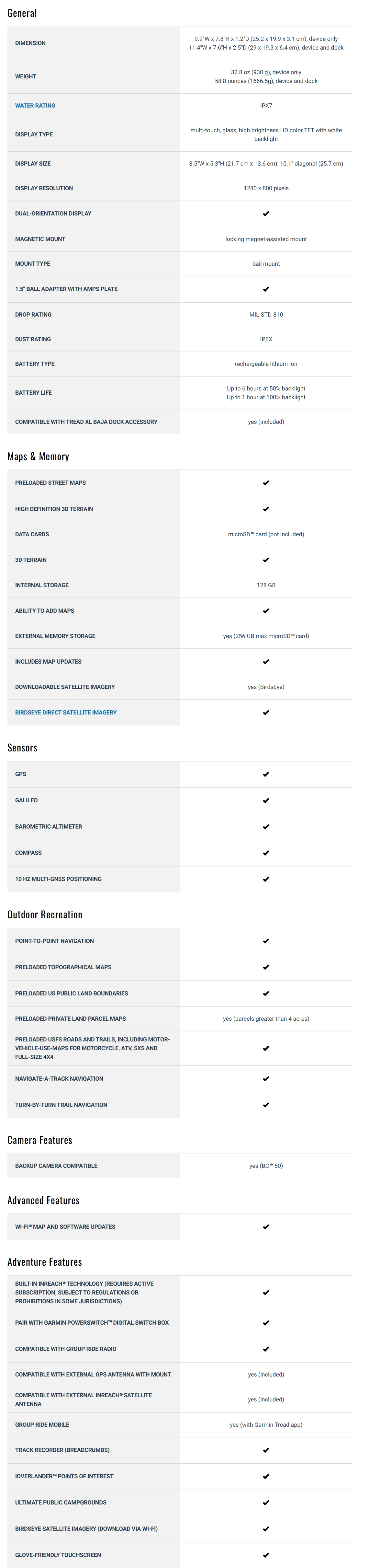Click the IPX7 water rating value
The width and height of the screenshot is (369, 1568).
coord(266,106)
